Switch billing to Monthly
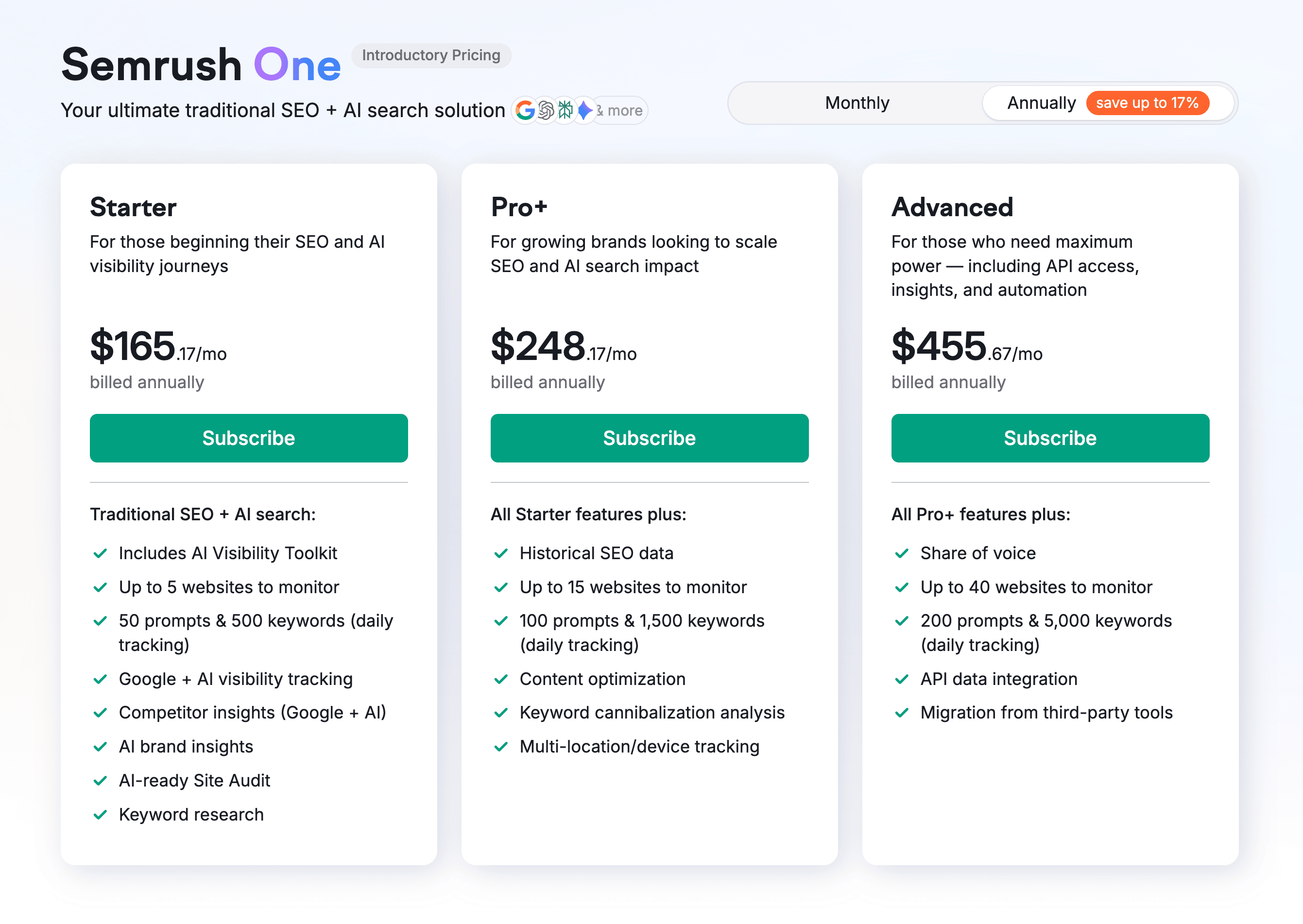The width and height of the screenshot is (1303, 924). tap(857, 103)
